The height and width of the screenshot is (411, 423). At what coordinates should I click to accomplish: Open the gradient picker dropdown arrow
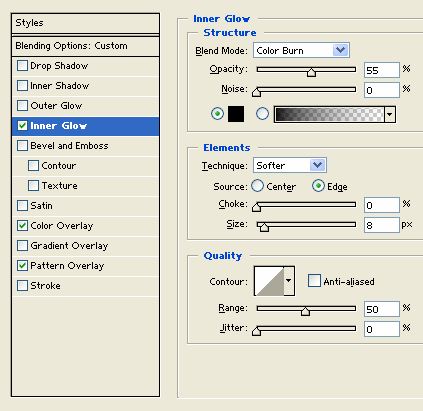click(x=390, y=115)
